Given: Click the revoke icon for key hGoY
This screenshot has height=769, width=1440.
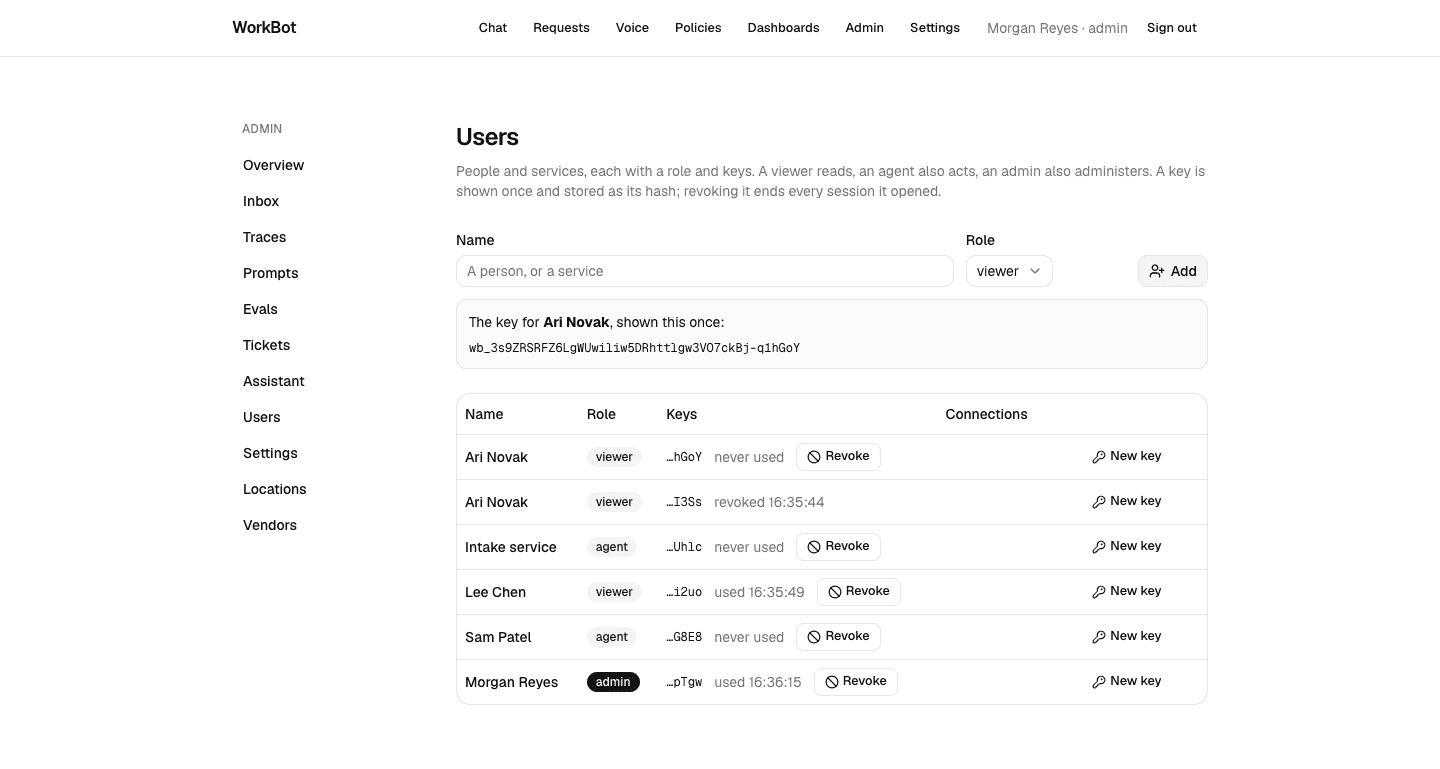Looking at the screenshot, I should tap(814, 457).
